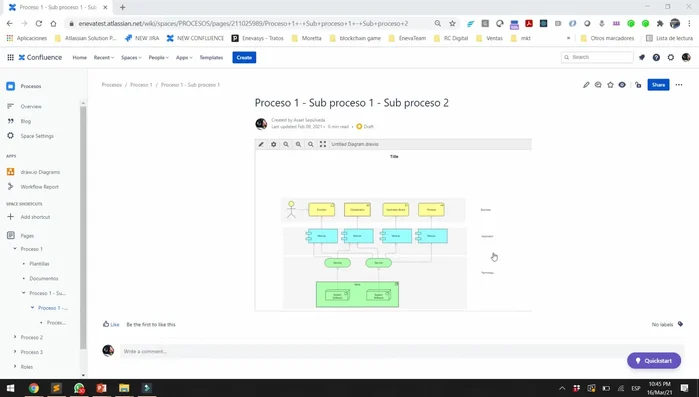The width and height of the screenshot is (699, 397).
Task: Bookmark page with browser star icon
Action: click(452, 23)
